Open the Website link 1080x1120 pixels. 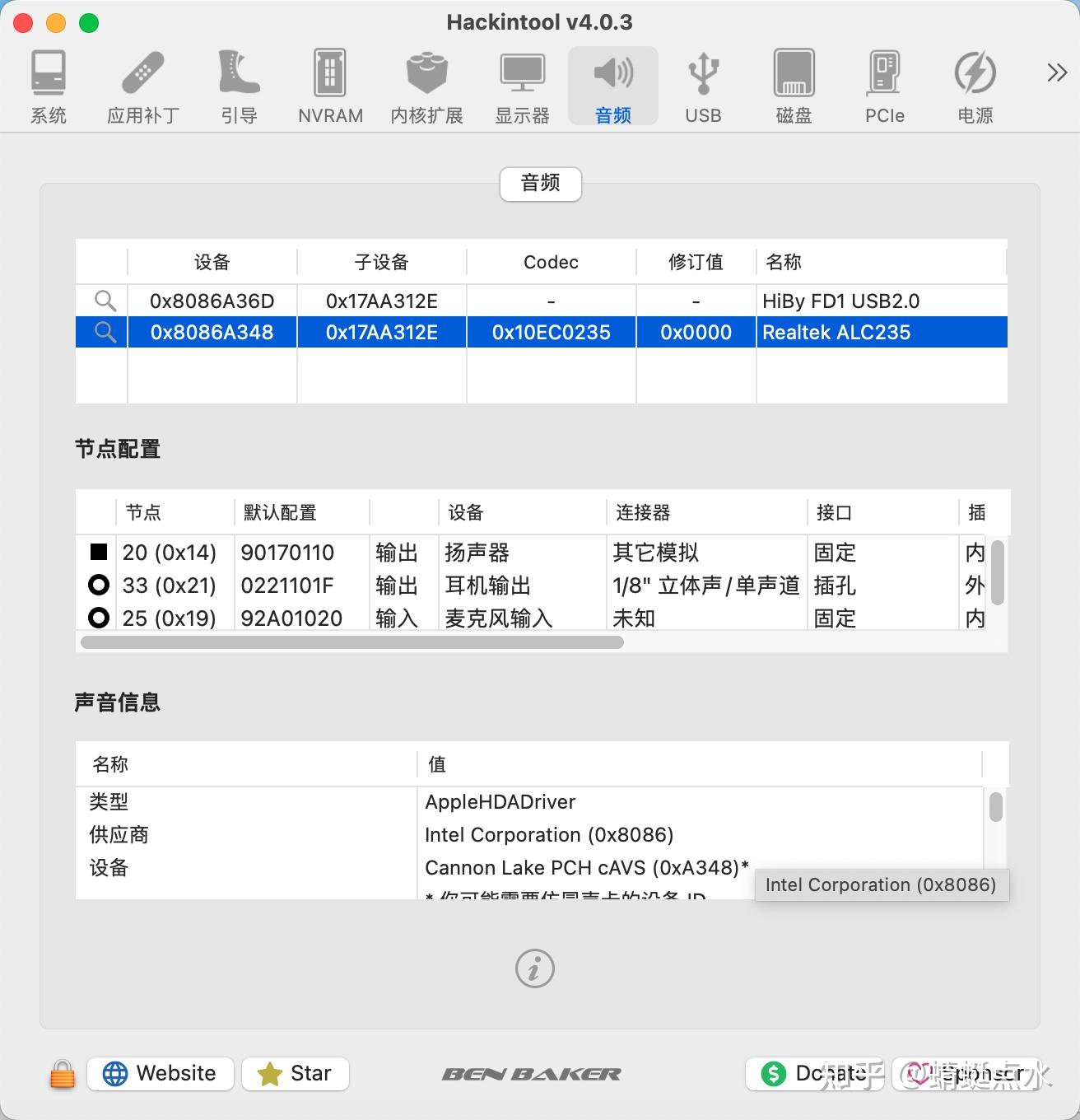click(160, 1073)
